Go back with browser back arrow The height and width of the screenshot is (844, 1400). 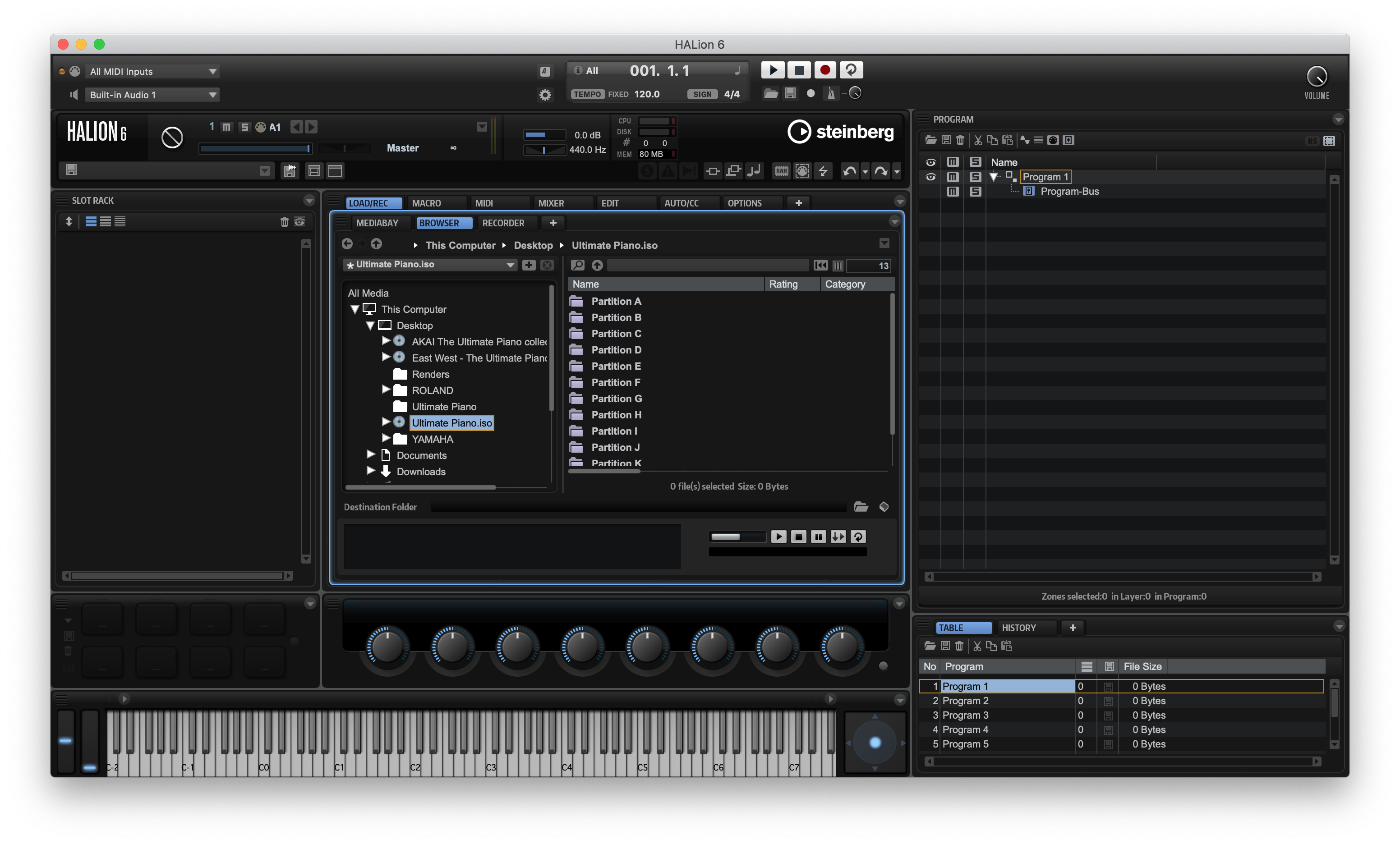click(x=347, y=243)
